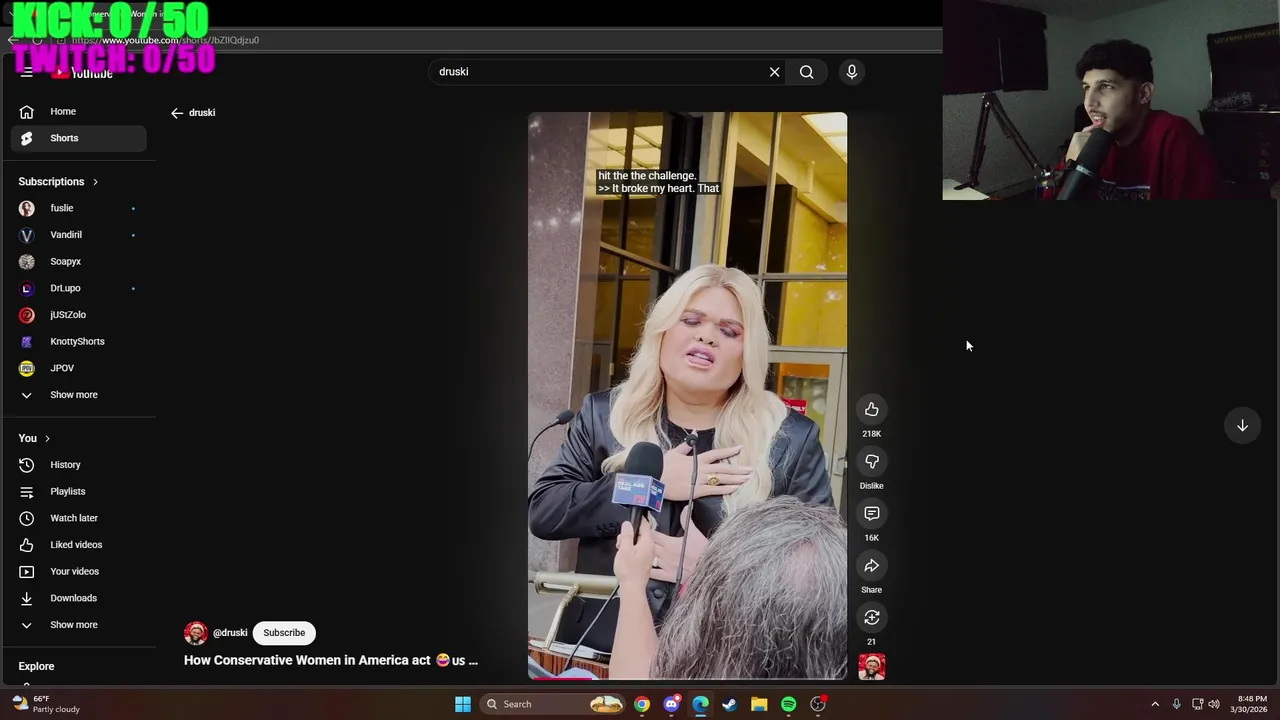Viewport: 1280px width, 720px height.
Task: Open OBS Studio from taskbar
Action: [x=818, y=704]
